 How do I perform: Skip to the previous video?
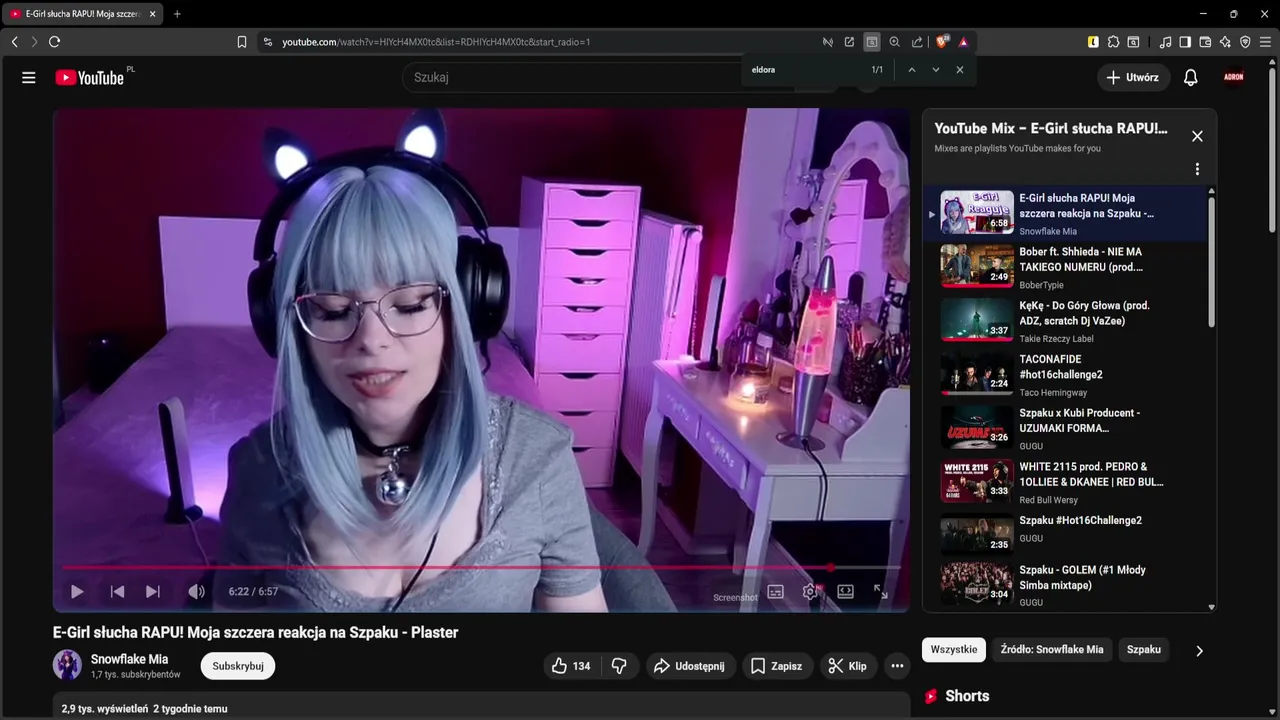click(x=117, y=592)
